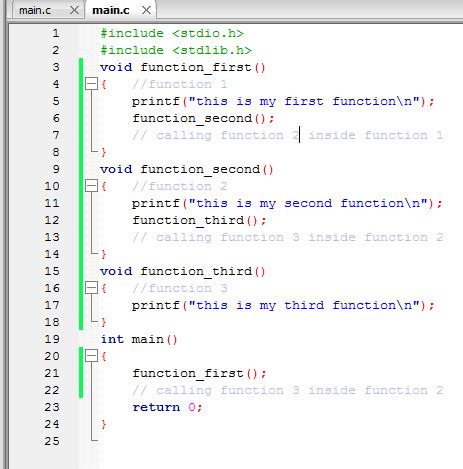463x469 pixels.
Task: Click the void function_third() declaration
Action: tap(183, 271)
